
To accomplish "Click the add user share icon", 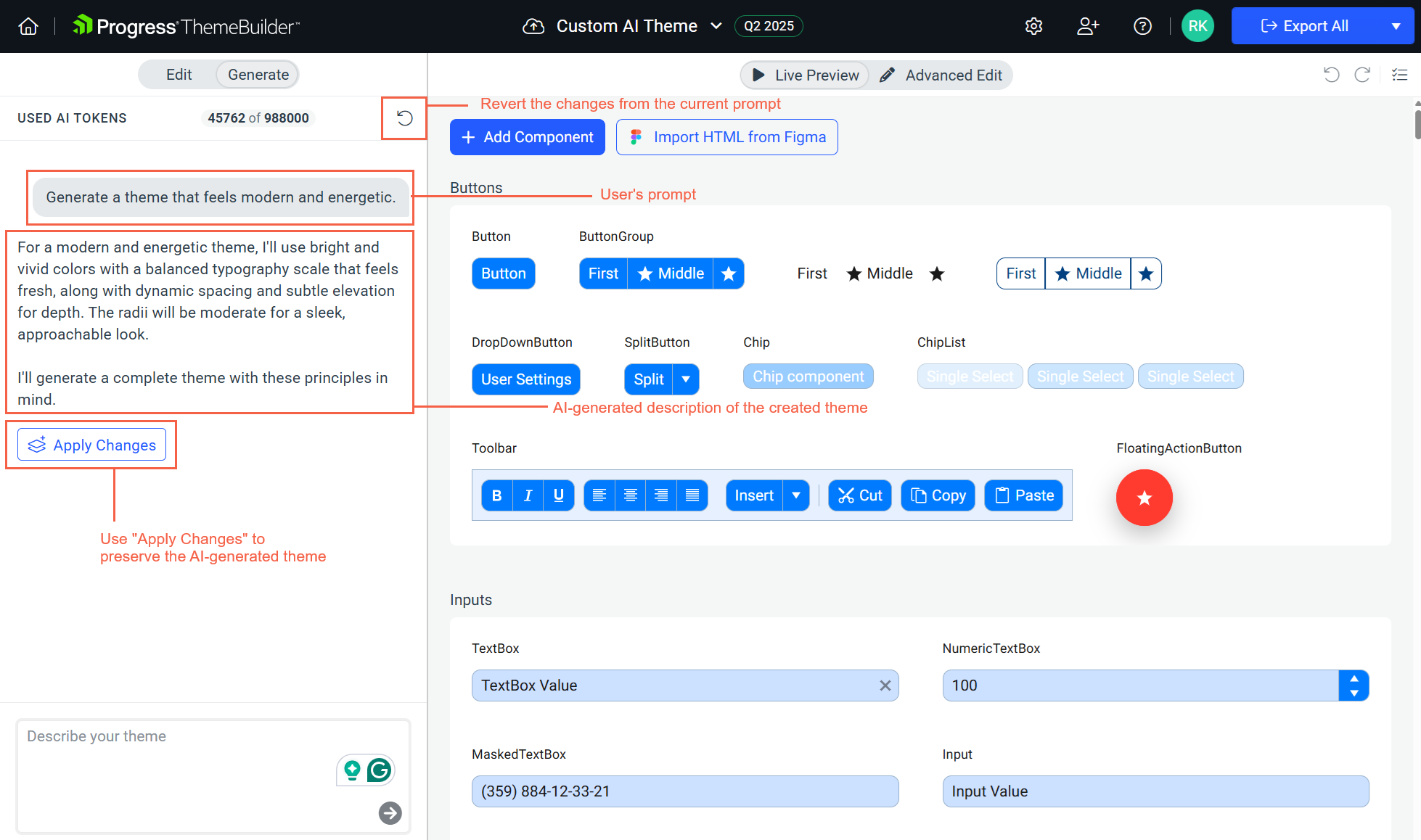I will [x=1087, y=27].
